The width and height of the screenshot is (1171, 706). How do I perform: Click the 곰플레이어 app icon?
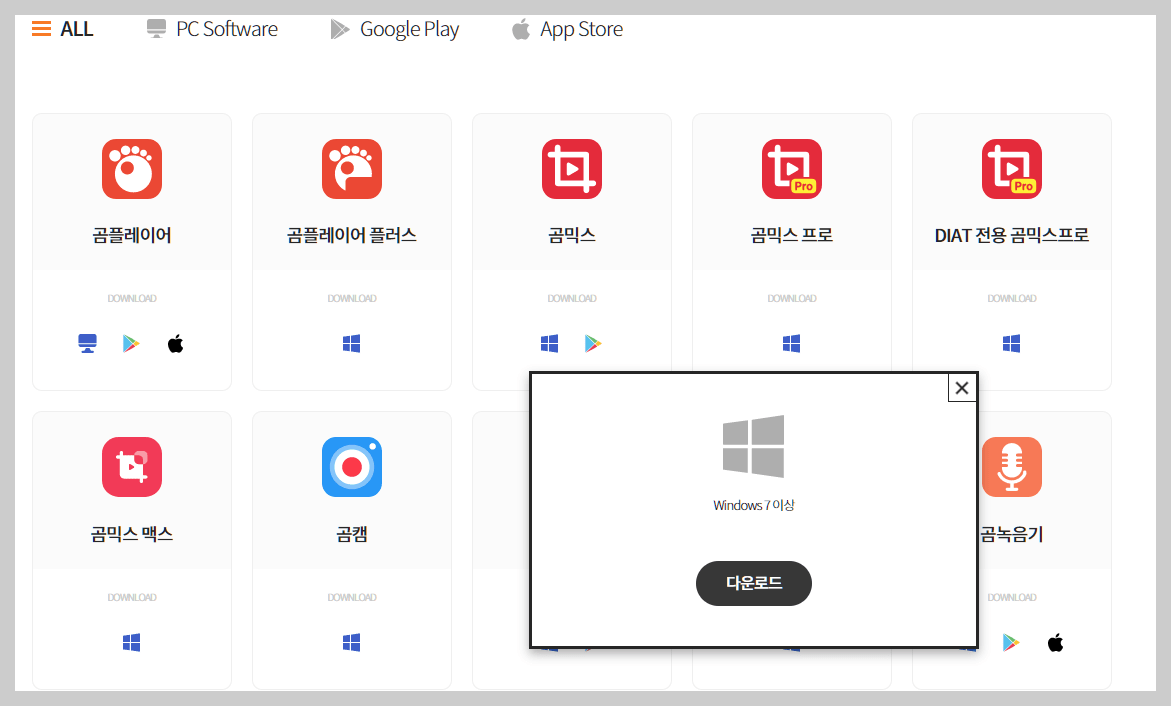click(132, 169)
